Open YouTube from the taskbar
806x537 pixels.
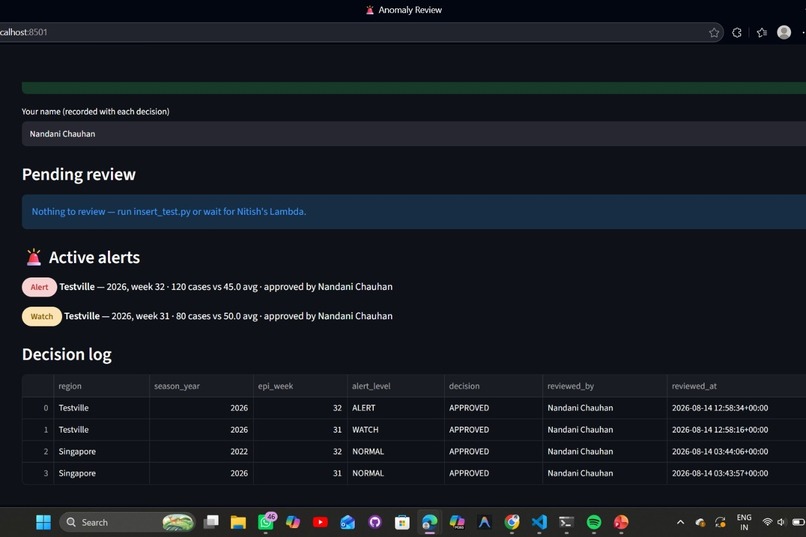click(320, 523)
